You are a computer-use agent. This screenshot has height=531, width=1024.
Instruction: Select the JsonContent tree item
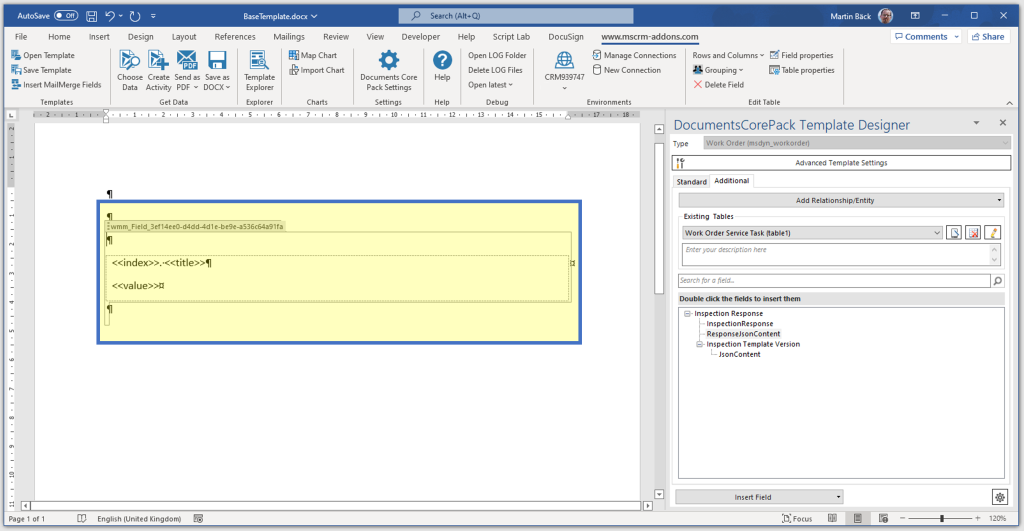click(x=739, y=355)
